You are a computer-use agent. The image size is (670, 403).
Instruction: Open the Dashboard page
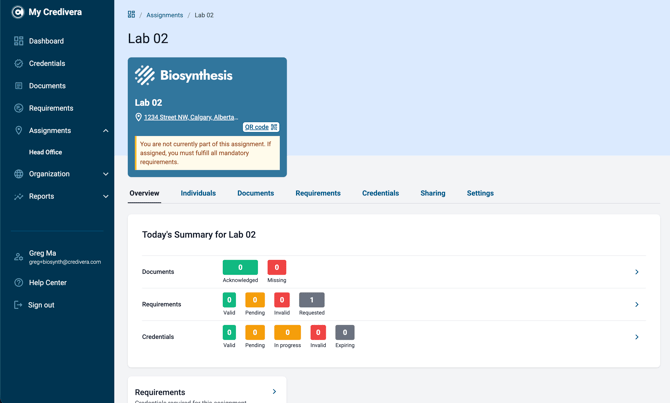[46, 41]
